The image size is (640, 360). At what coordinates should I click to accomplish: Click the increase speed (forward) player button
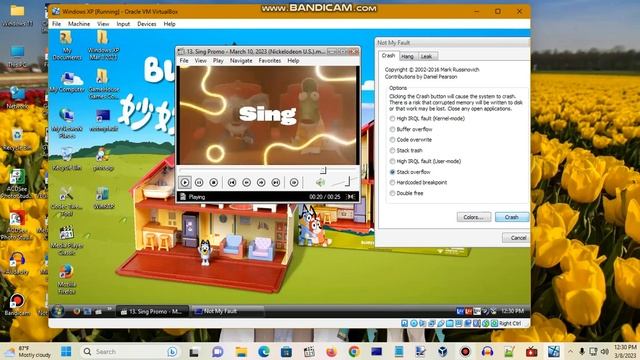click(x=261, y=182)
